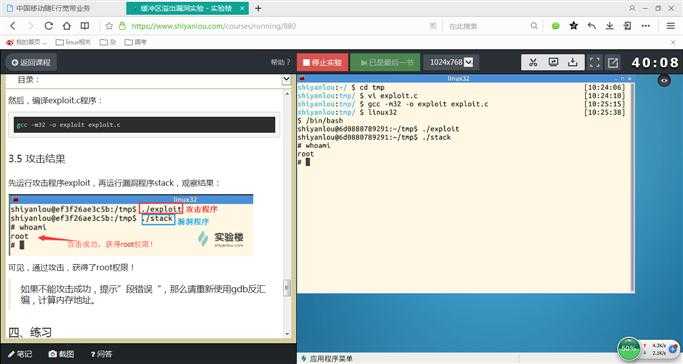Dismiss the bookmarks bar with its X

pos(673,42)
